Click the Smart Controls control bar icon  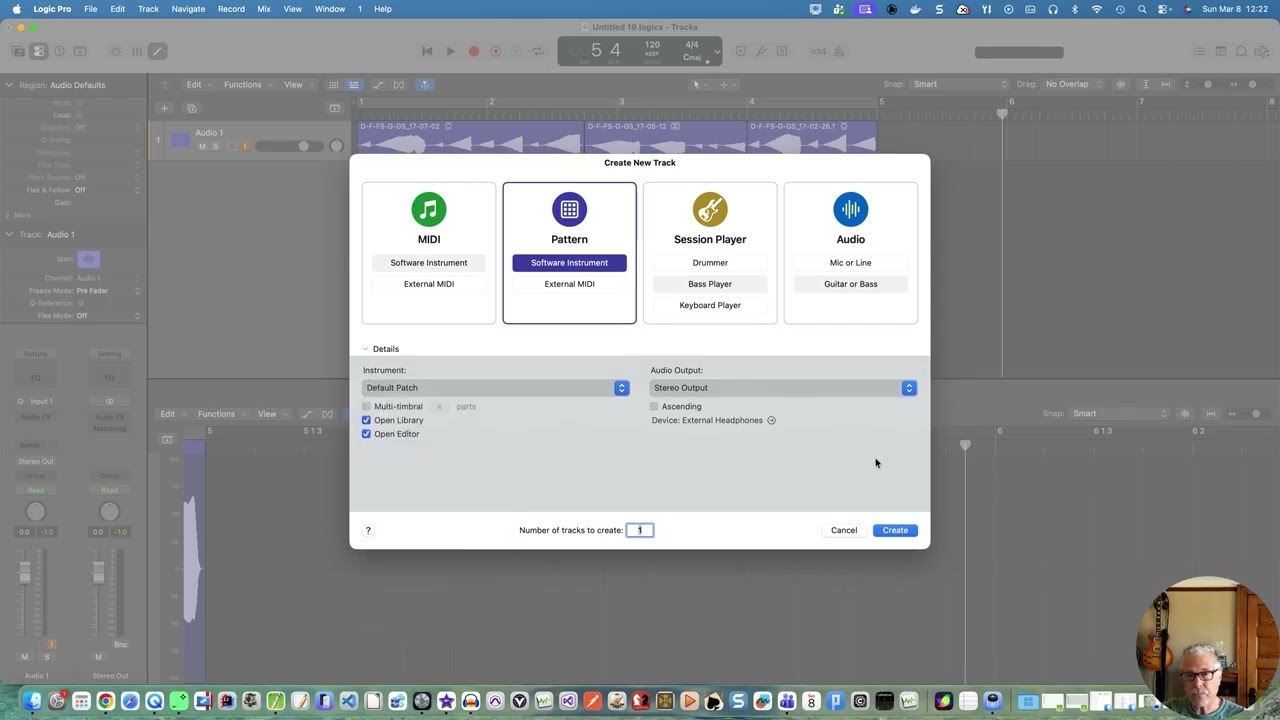pos(116,51)
